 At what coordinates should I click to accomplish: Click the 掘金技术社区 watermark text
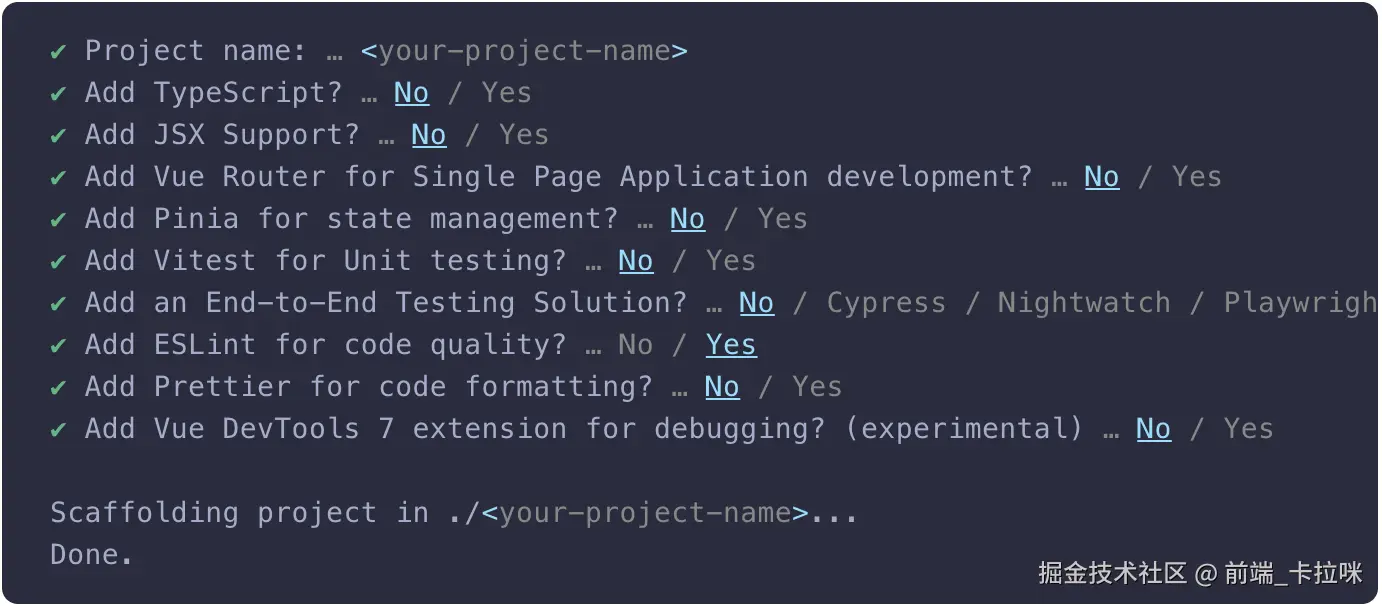pos(1112,573)
